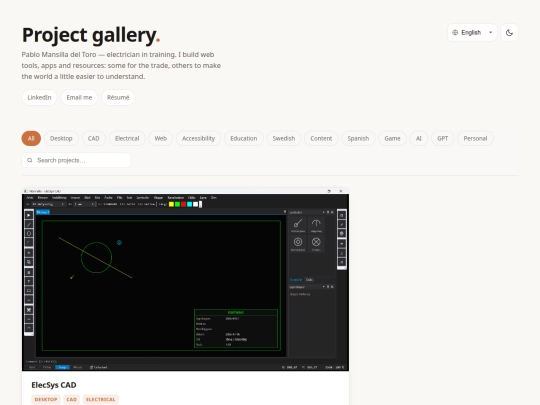
Task: Show only Web projects
Action: pos(160,138)
